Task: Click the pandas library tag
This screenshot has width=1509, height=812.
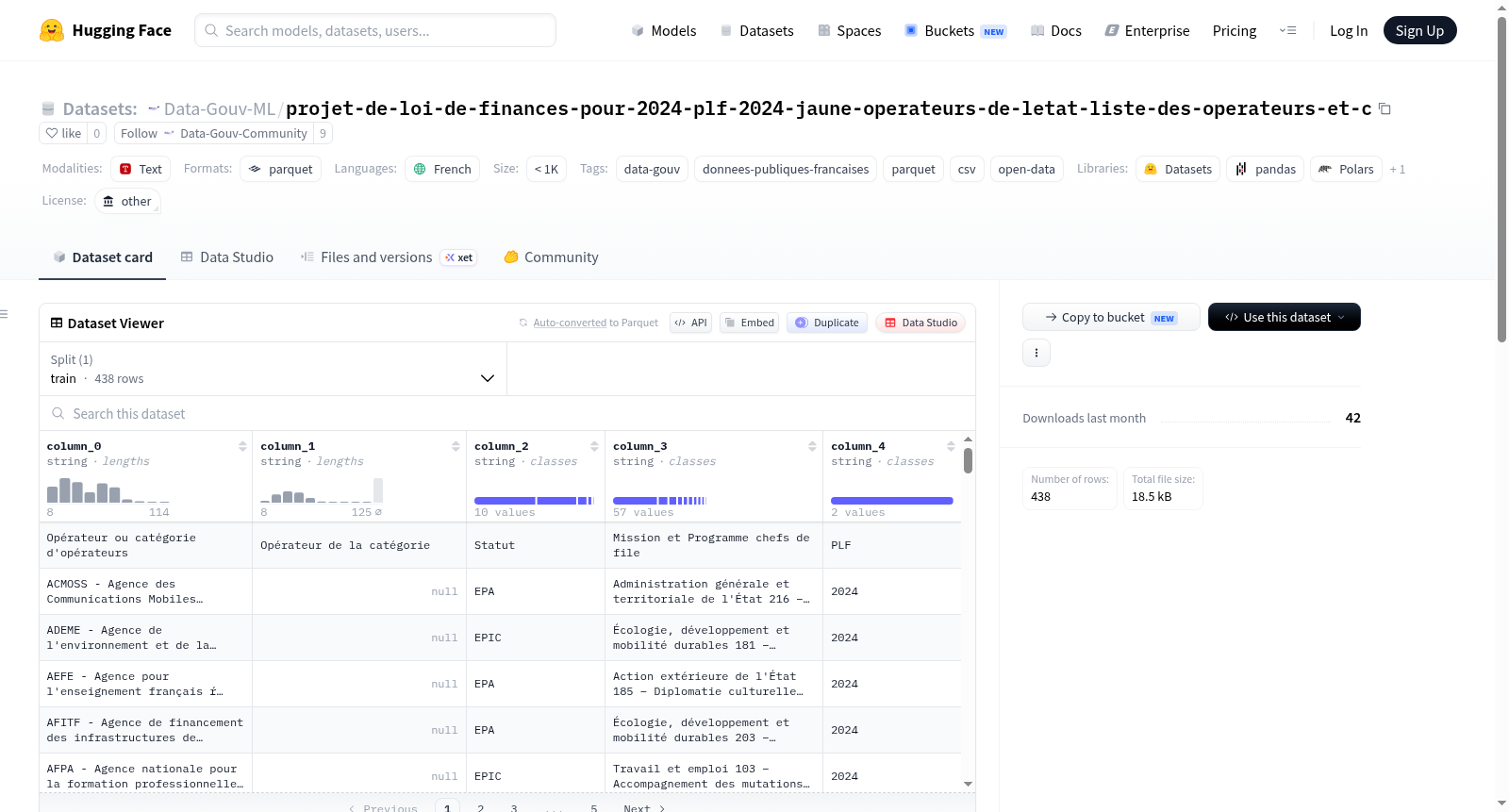Action: (1265, 169)
